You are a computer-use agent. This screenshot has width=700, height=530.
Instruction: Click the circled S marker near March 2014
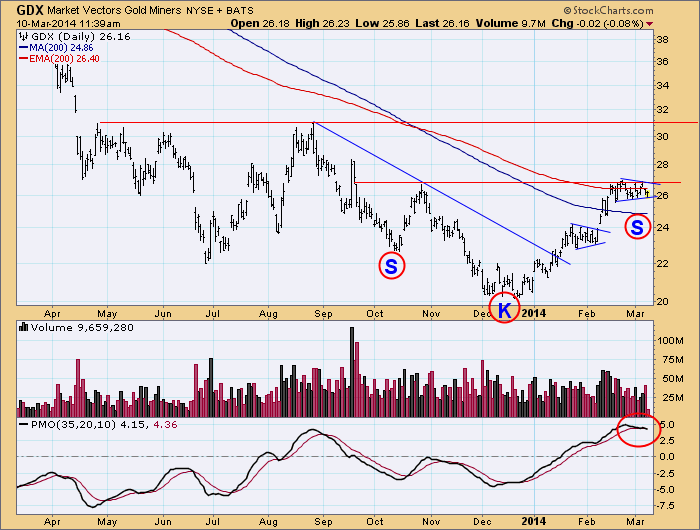(x=637, y=227)
